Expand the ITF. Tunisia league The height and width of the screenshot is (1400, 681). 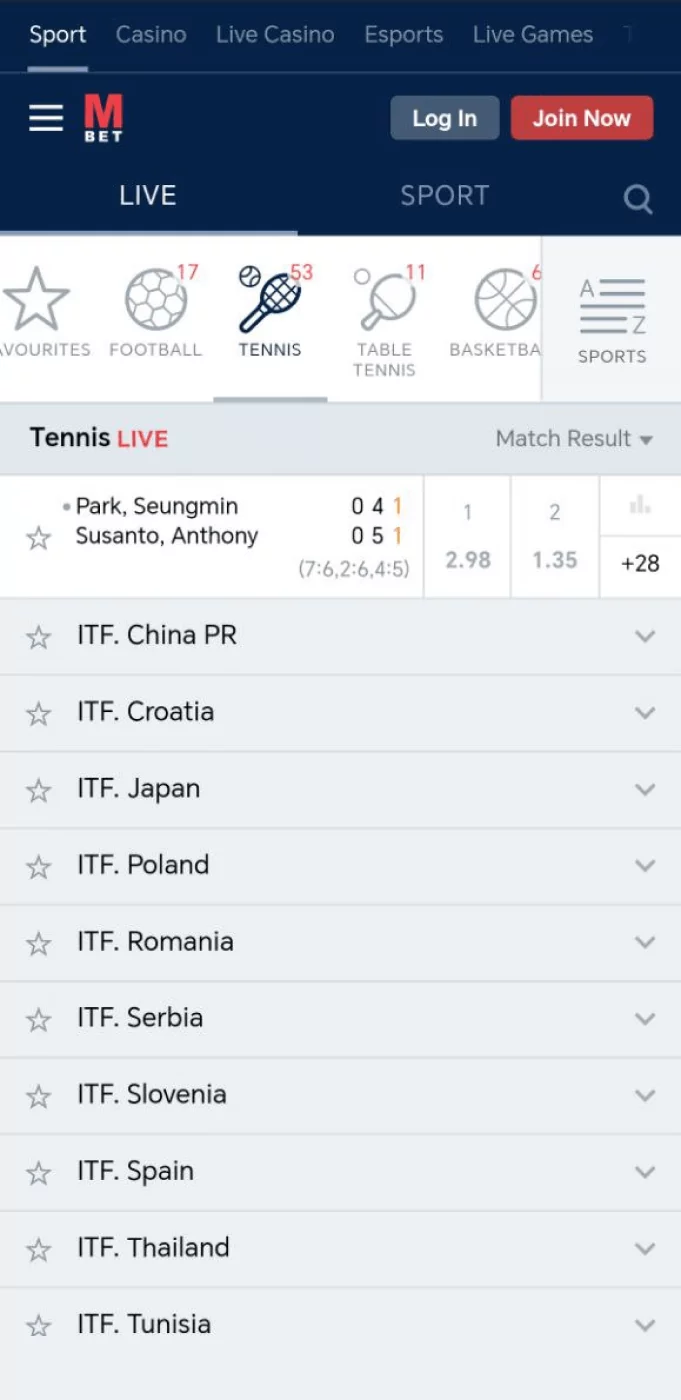click(x=645, y=1324)
